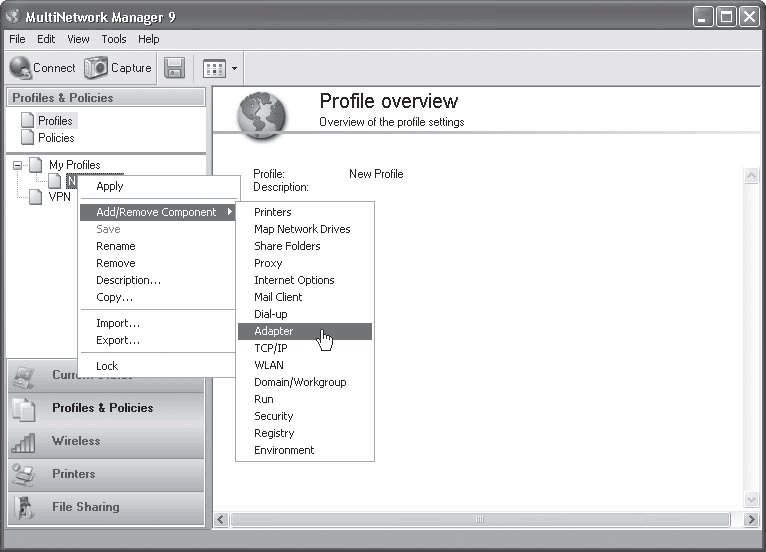Click the horizontal scrollbar thumb

point(480,519)
